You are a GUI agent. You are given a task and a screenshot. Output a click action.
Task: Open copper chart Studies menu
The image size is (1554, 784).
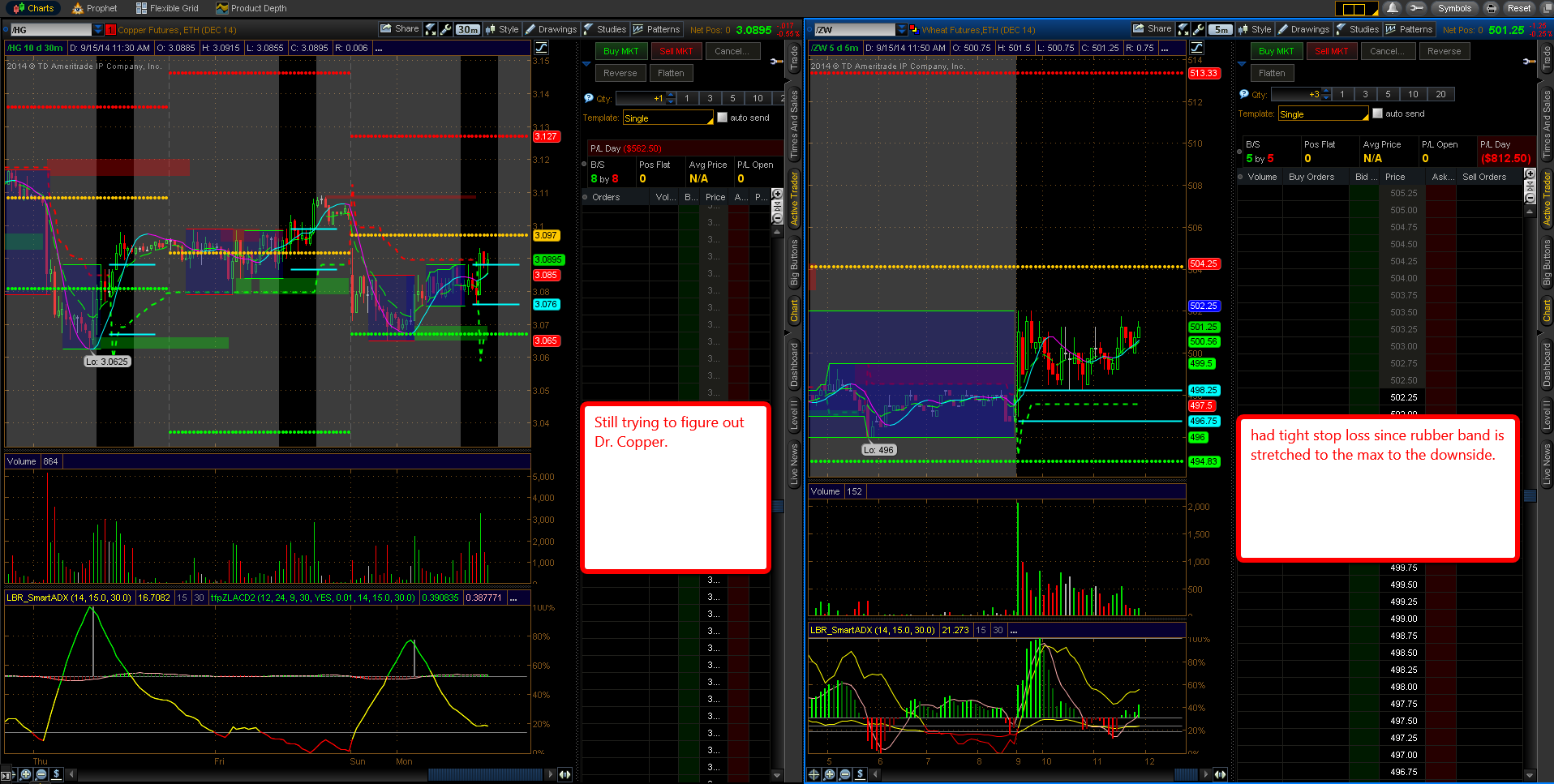pos(605,29)
